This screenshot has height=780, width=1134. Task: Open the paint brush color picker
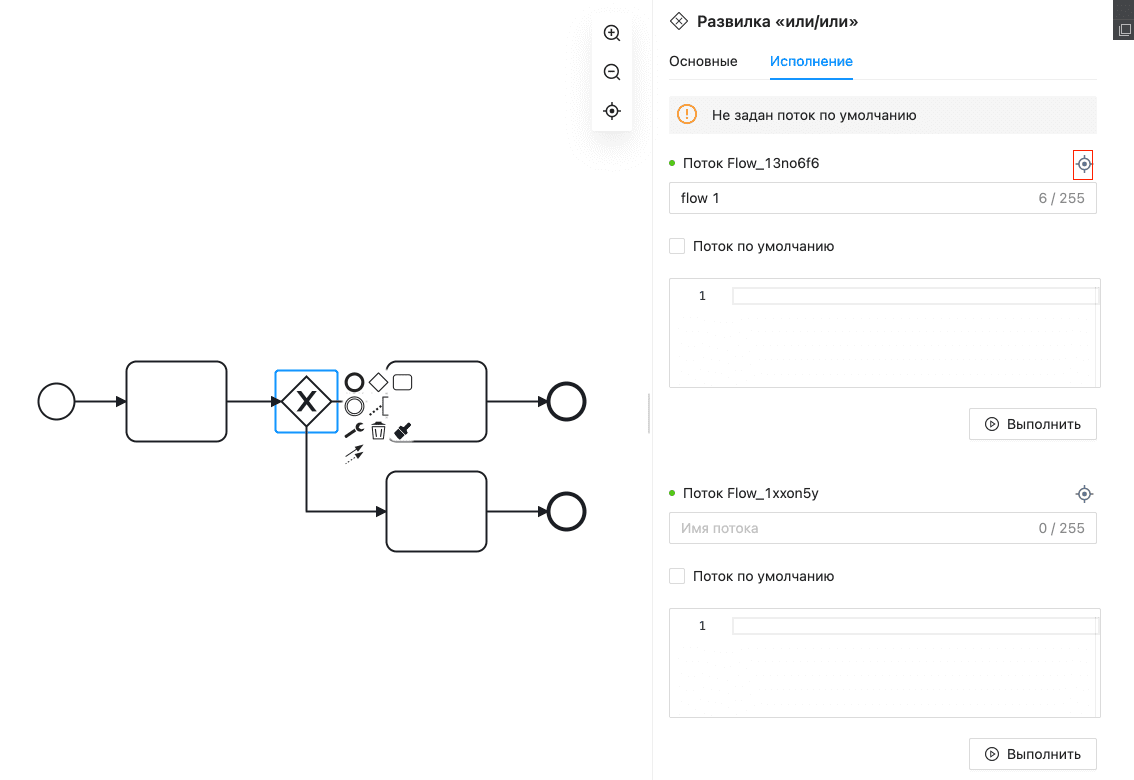pos(403,430)
